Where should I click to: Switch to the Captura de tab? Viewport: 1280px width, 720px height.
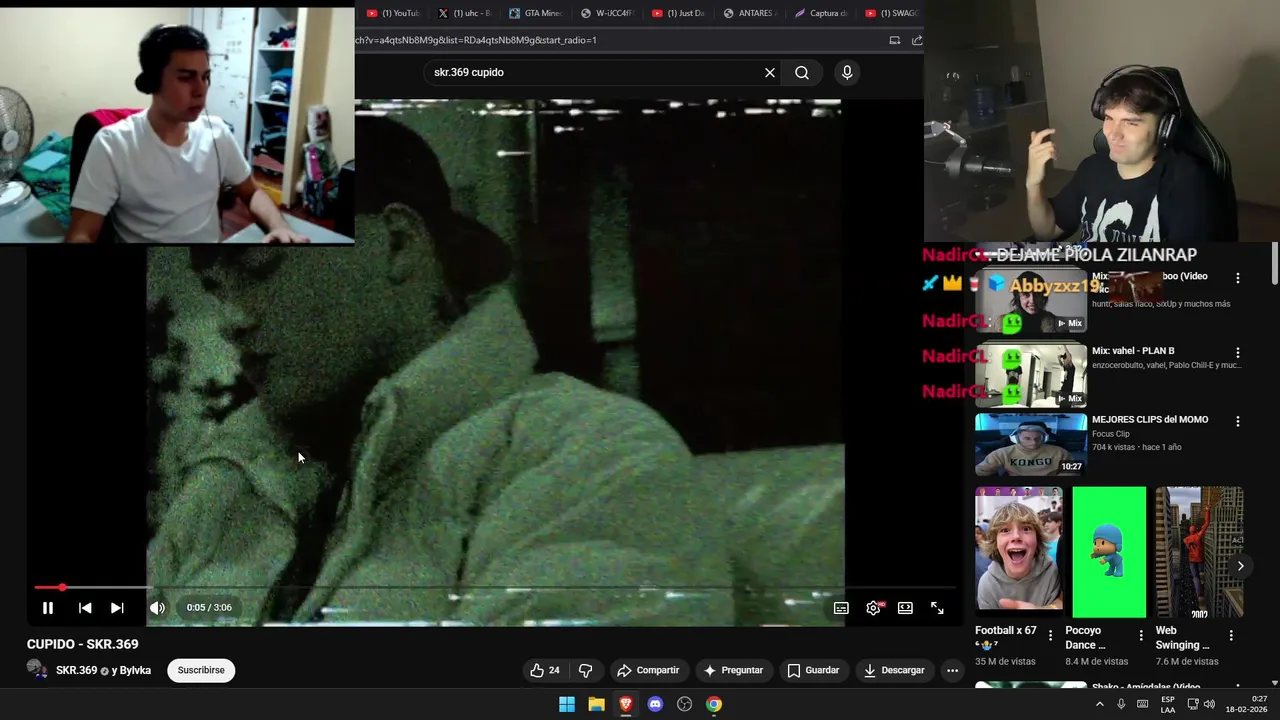pos(821,13)
